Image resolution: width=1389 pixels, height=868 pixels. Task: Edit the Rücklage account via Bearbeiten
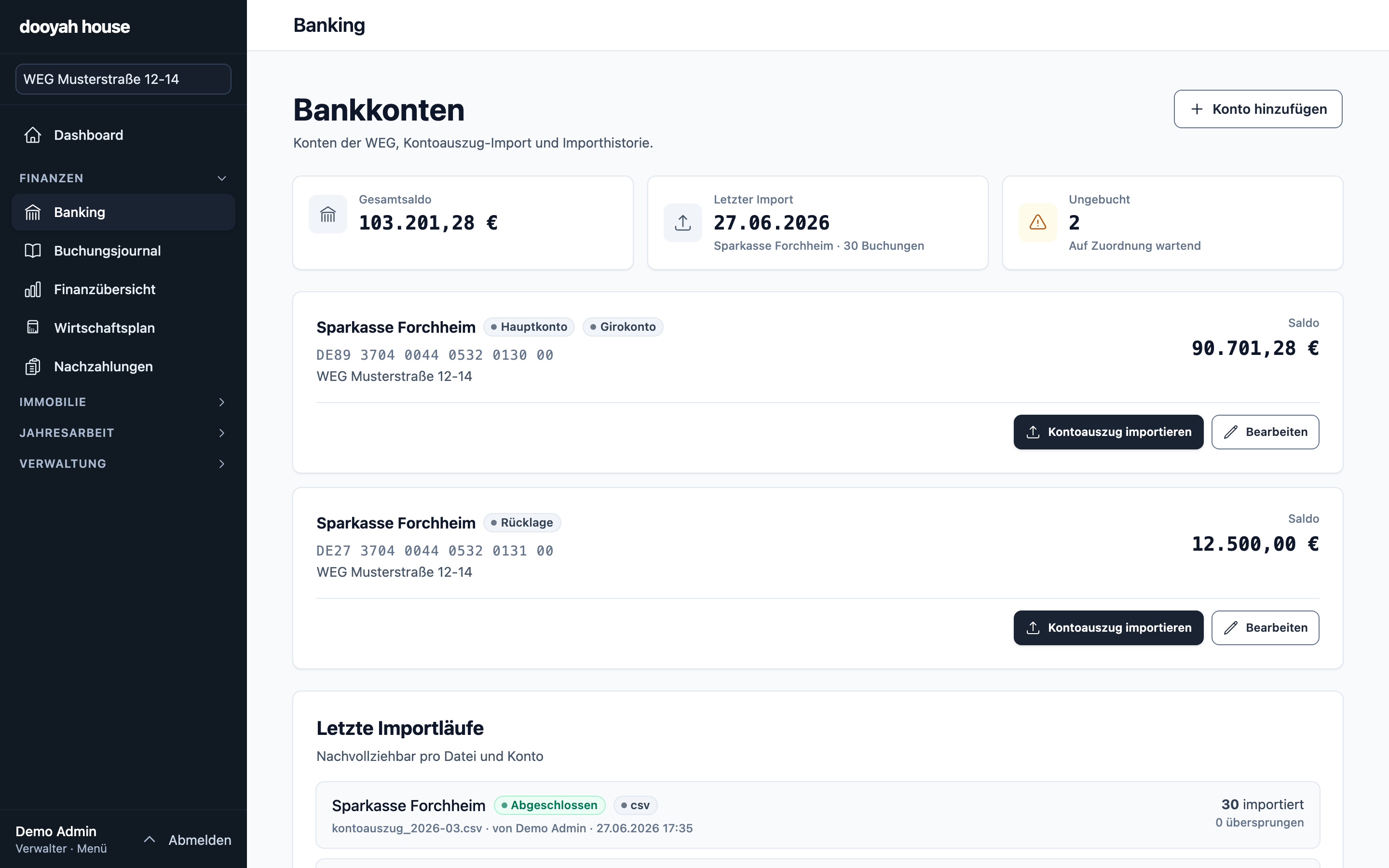click(x=1265, y=627)
